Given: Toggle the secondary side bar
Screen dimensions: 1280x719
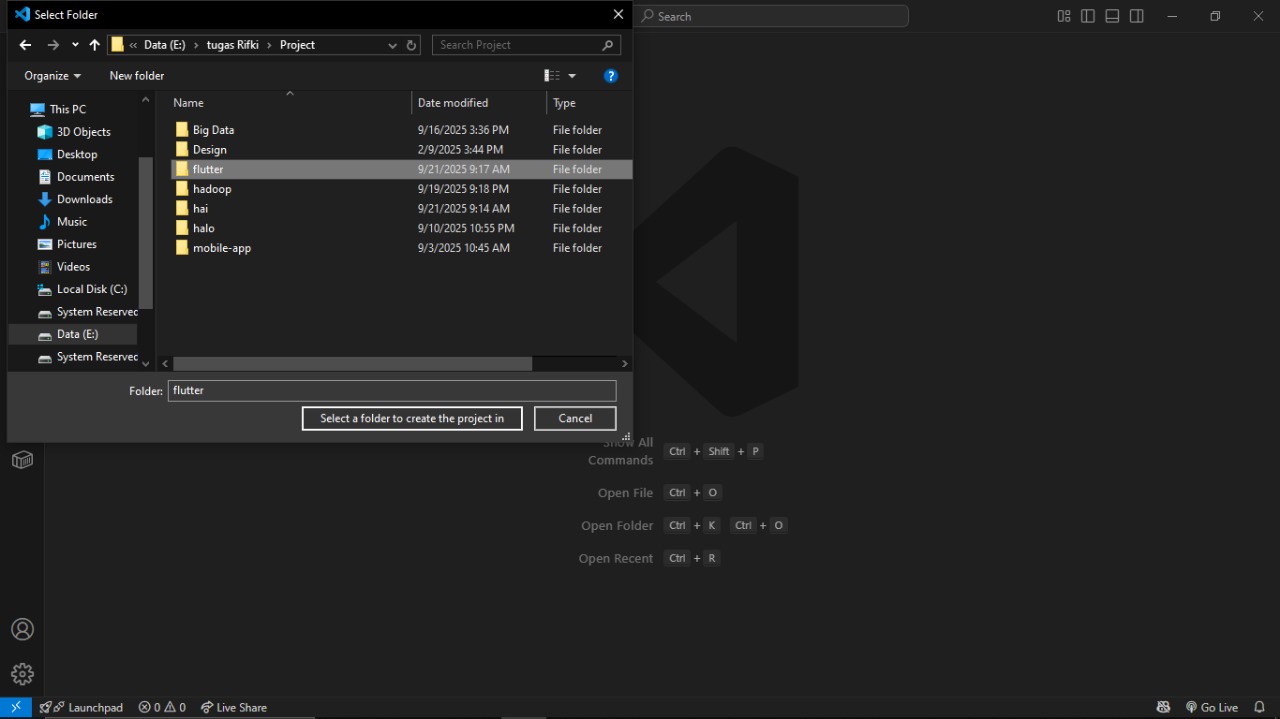Looking at the screenshot, I should [1137, 16].
